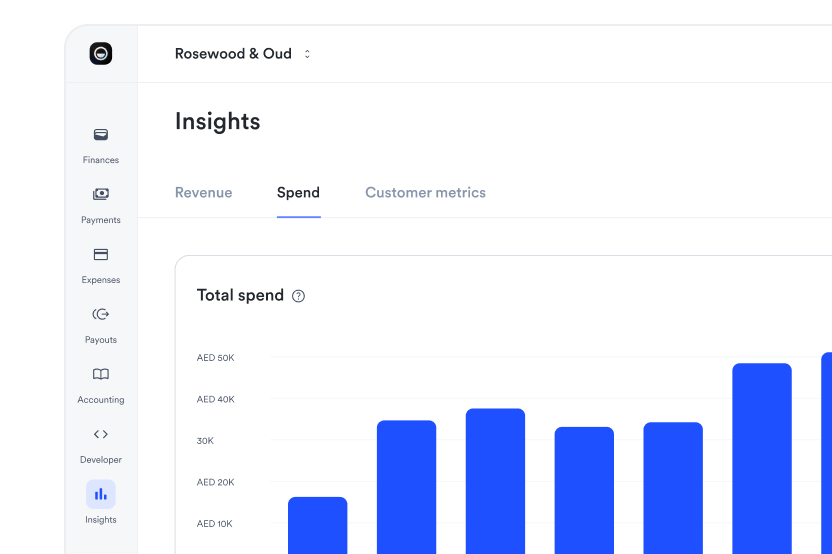Select the shortest first bar in chart
The height and width of the screenshot is (554, 832).
click(x=318, y=525)
